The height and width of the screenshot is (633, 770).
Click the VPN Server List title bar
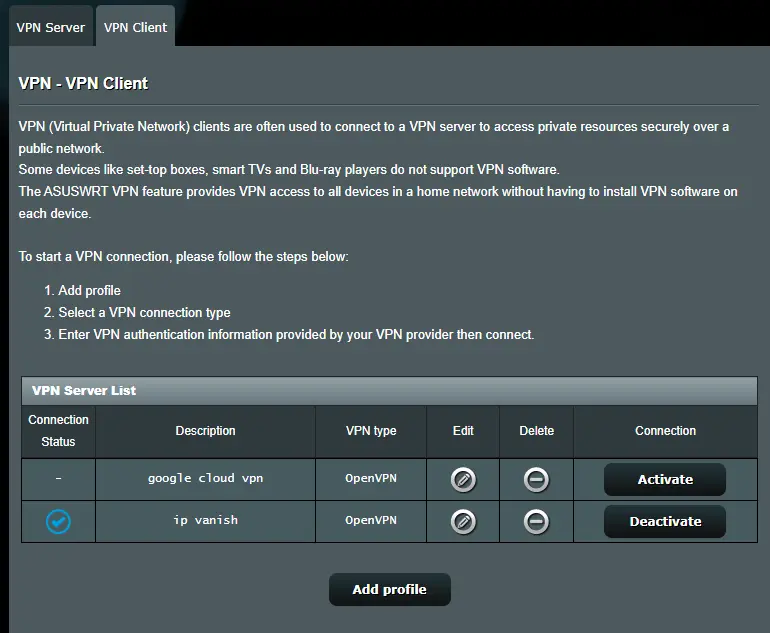(x=389, y=391)
